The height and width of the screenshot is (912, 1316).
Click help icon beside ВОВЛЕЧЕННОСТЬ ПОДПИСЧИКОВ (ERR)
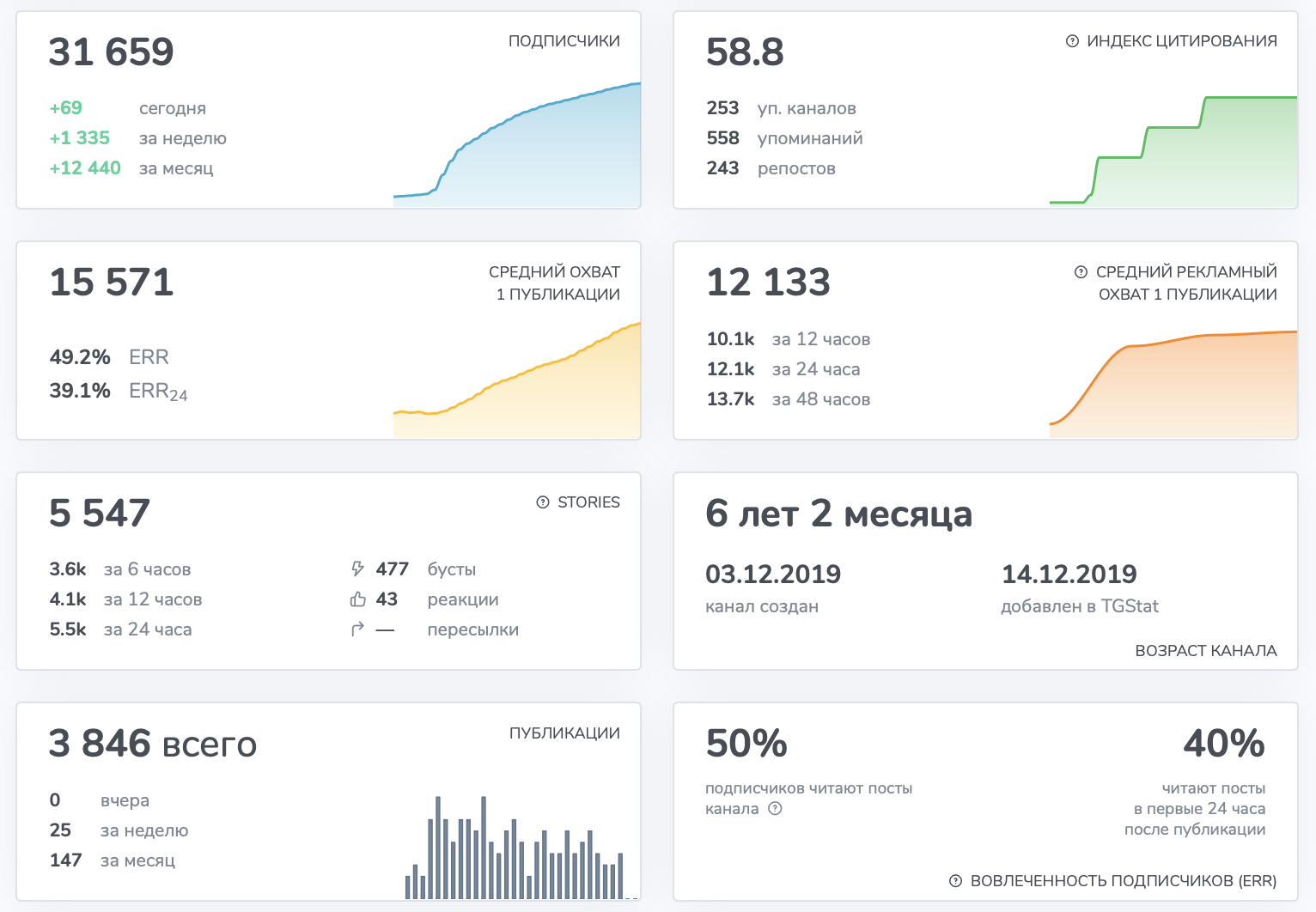pyautogui.click(x=955, y=881)
